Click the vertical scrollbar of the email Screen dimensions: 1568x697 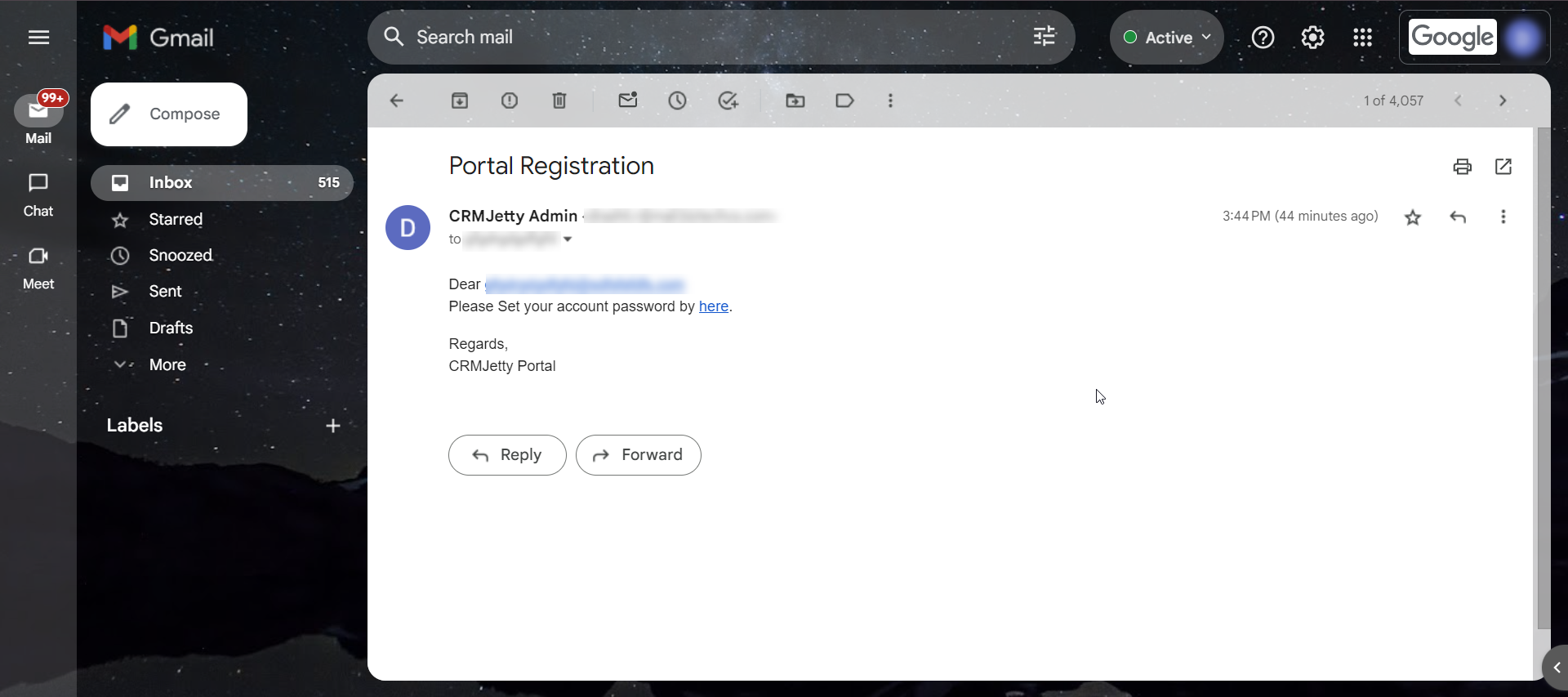(x=1543, y=376)
